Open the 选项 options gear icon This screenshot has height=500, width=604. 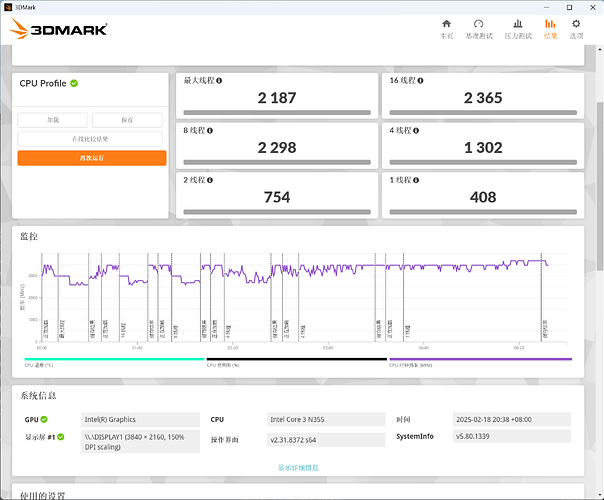[x=576, y=27]
